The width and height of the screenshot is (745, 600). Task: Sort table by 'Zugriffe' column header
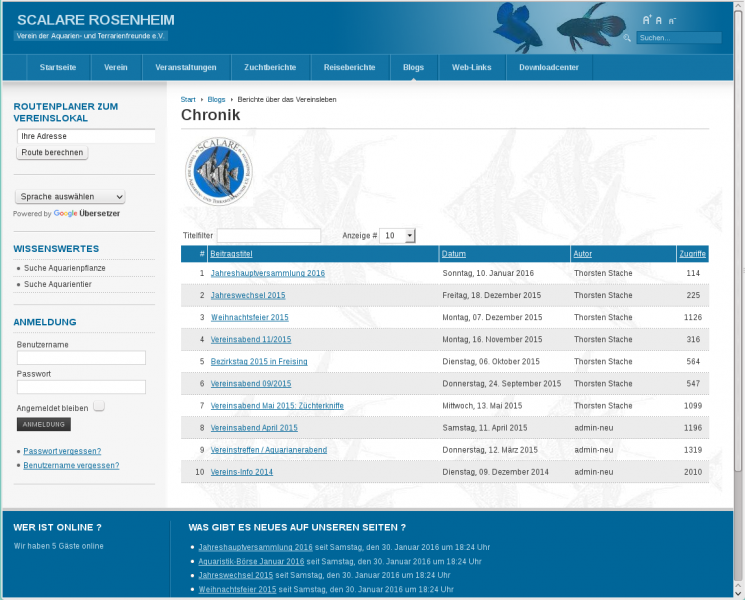[692, 254]
